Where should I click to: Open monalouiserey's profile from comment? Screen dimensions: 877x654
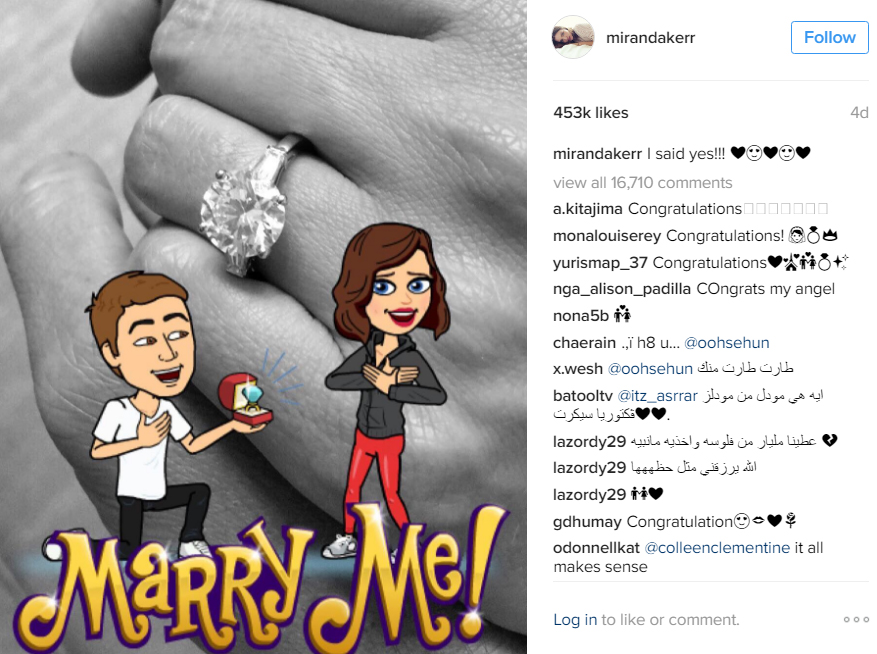(607, 236)
